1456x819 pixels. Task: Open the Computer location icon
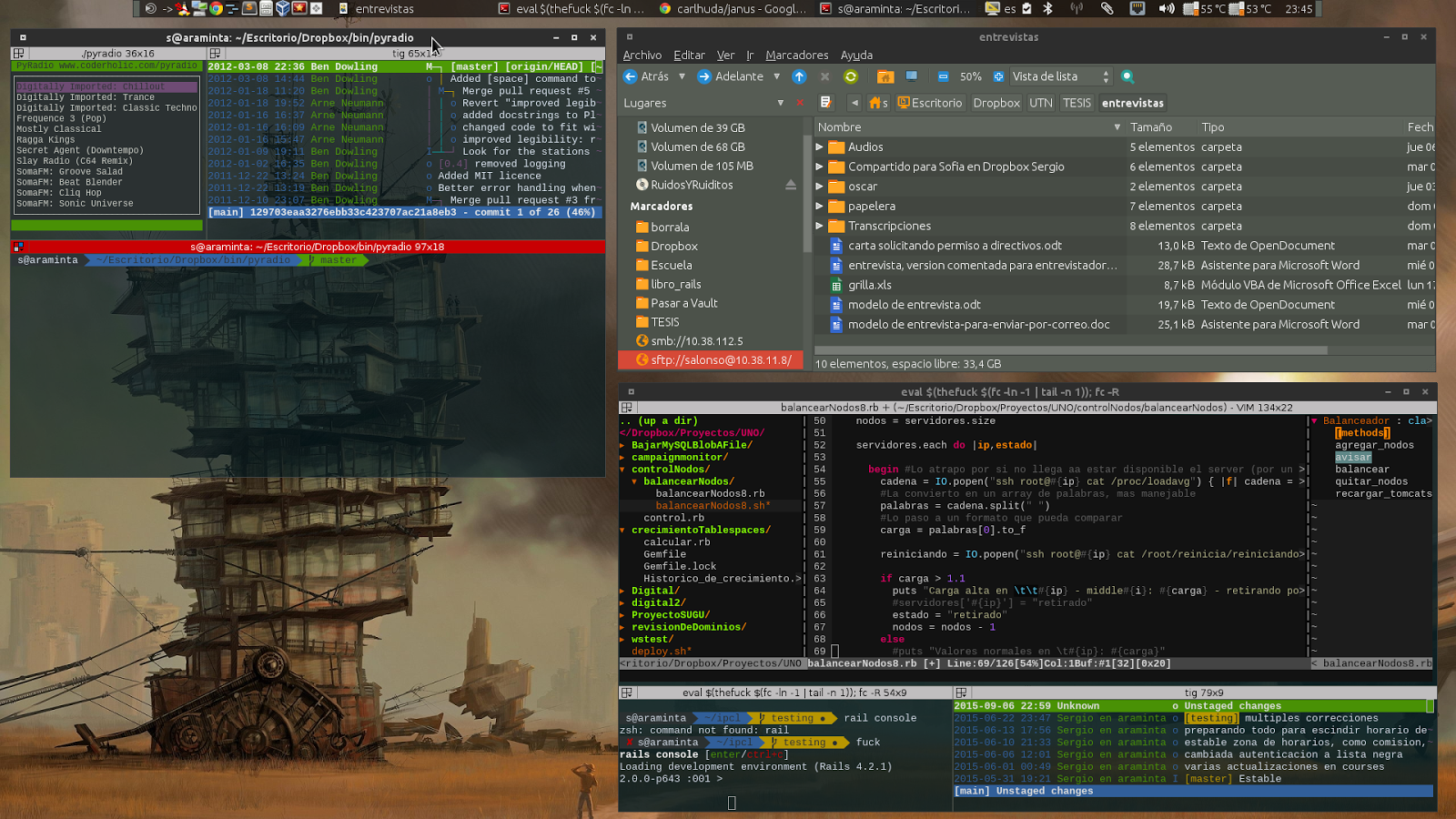(x=911, y=76)
